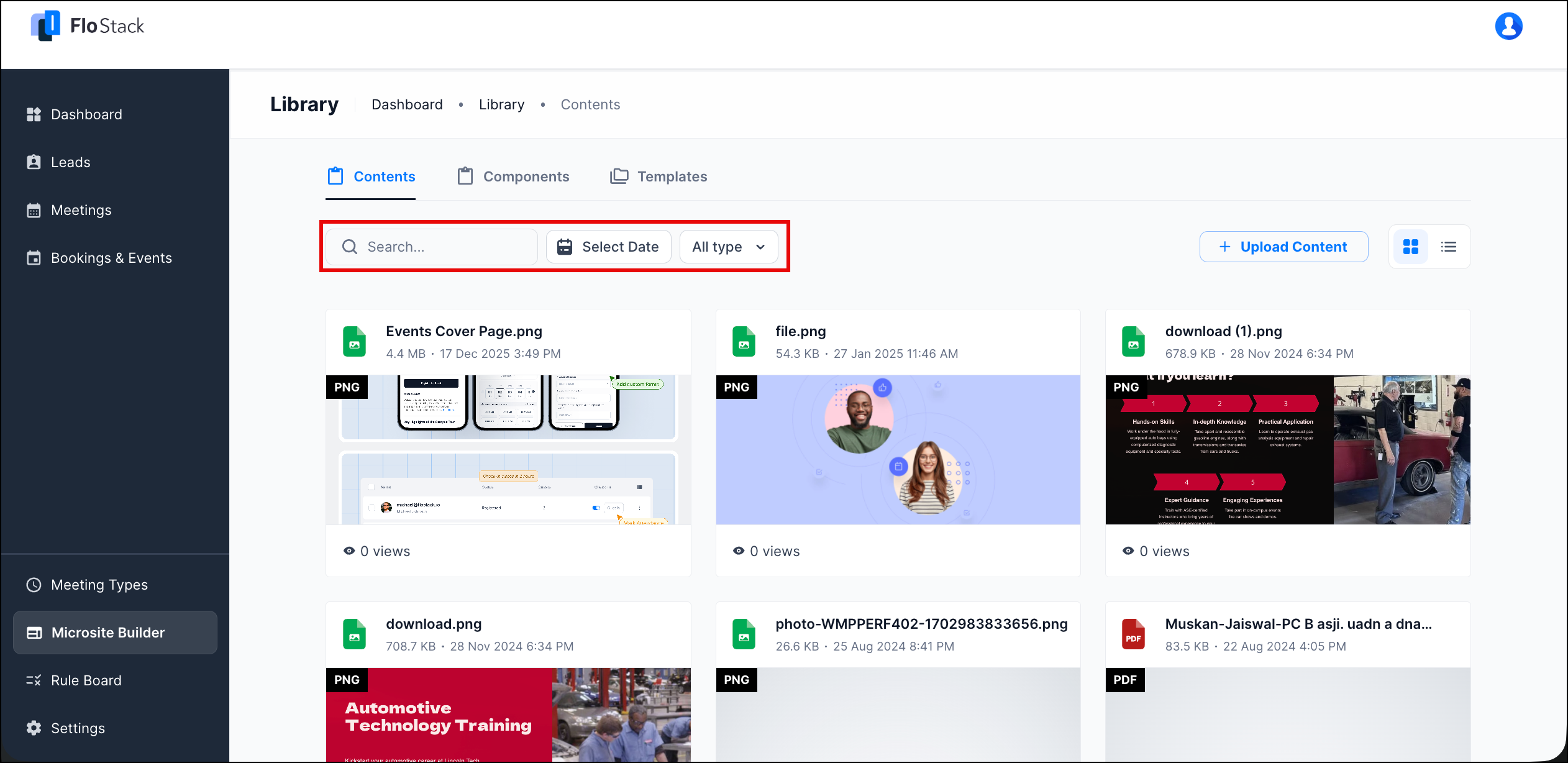Screen dimensions: 1568x763
Task: Click the Settings gear icon
Action: [x=34, y=728]
